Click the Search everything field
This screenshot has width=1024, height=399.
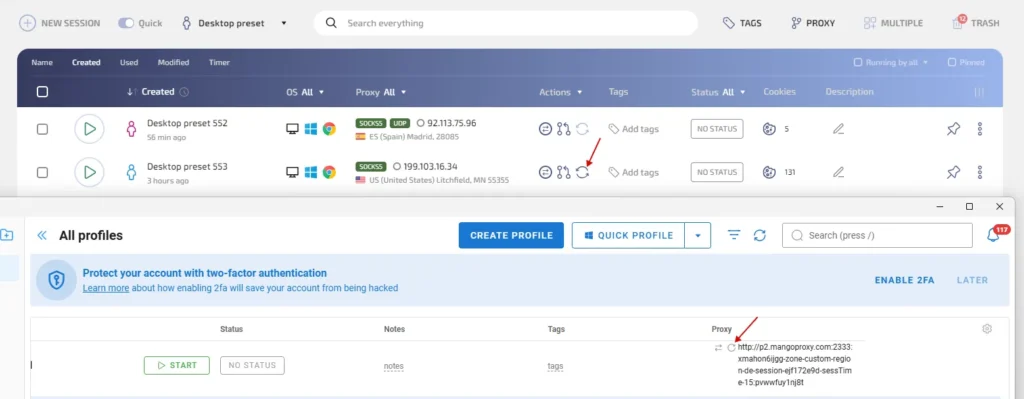pyautogui.click(x=505, y=23)
